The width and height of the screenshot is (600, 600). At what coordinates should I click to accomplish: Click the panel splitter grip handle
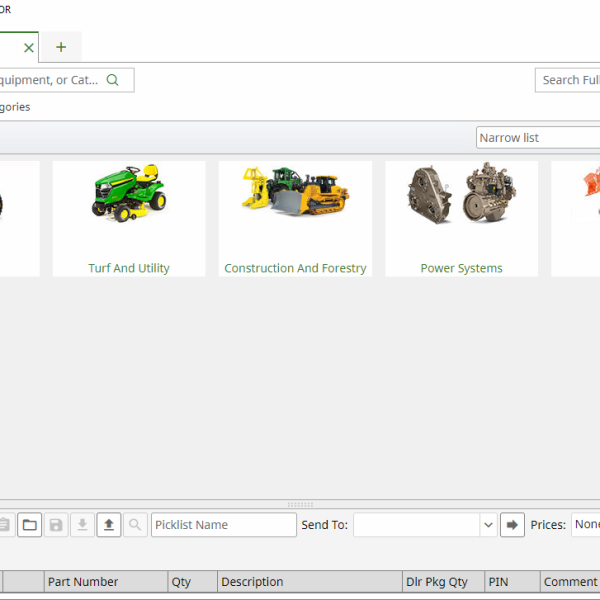pos(300,505)
